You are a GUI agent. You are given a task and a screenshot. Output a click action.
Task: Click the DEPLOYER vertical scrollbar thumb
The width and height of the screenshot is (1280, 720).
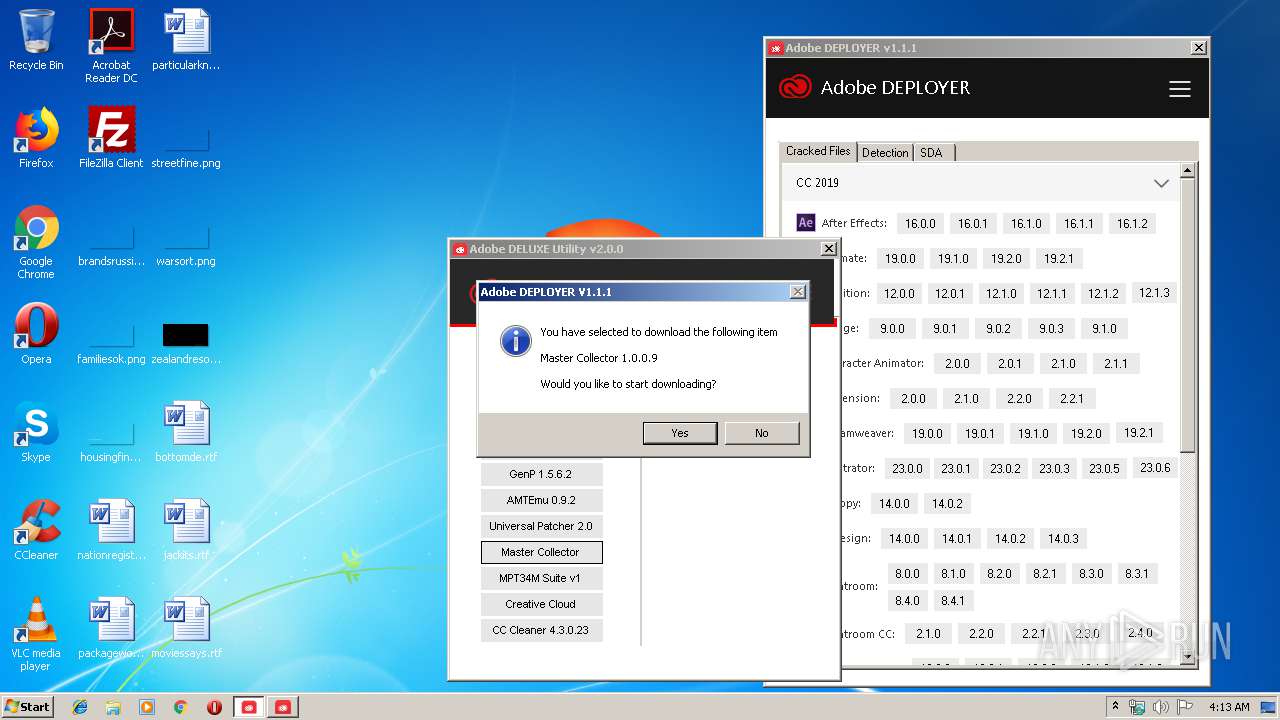(x=1188, y=315)
